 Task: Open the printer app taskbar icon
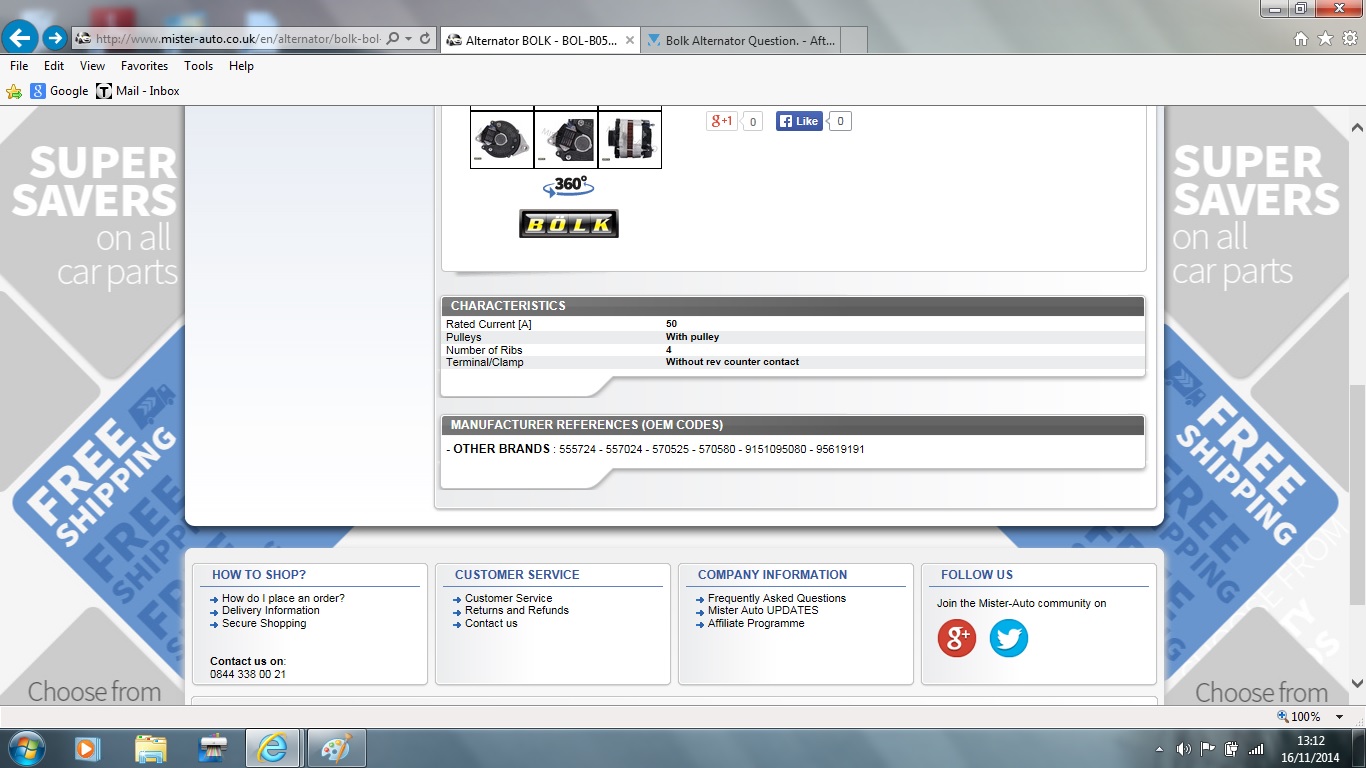pos(214,748)
